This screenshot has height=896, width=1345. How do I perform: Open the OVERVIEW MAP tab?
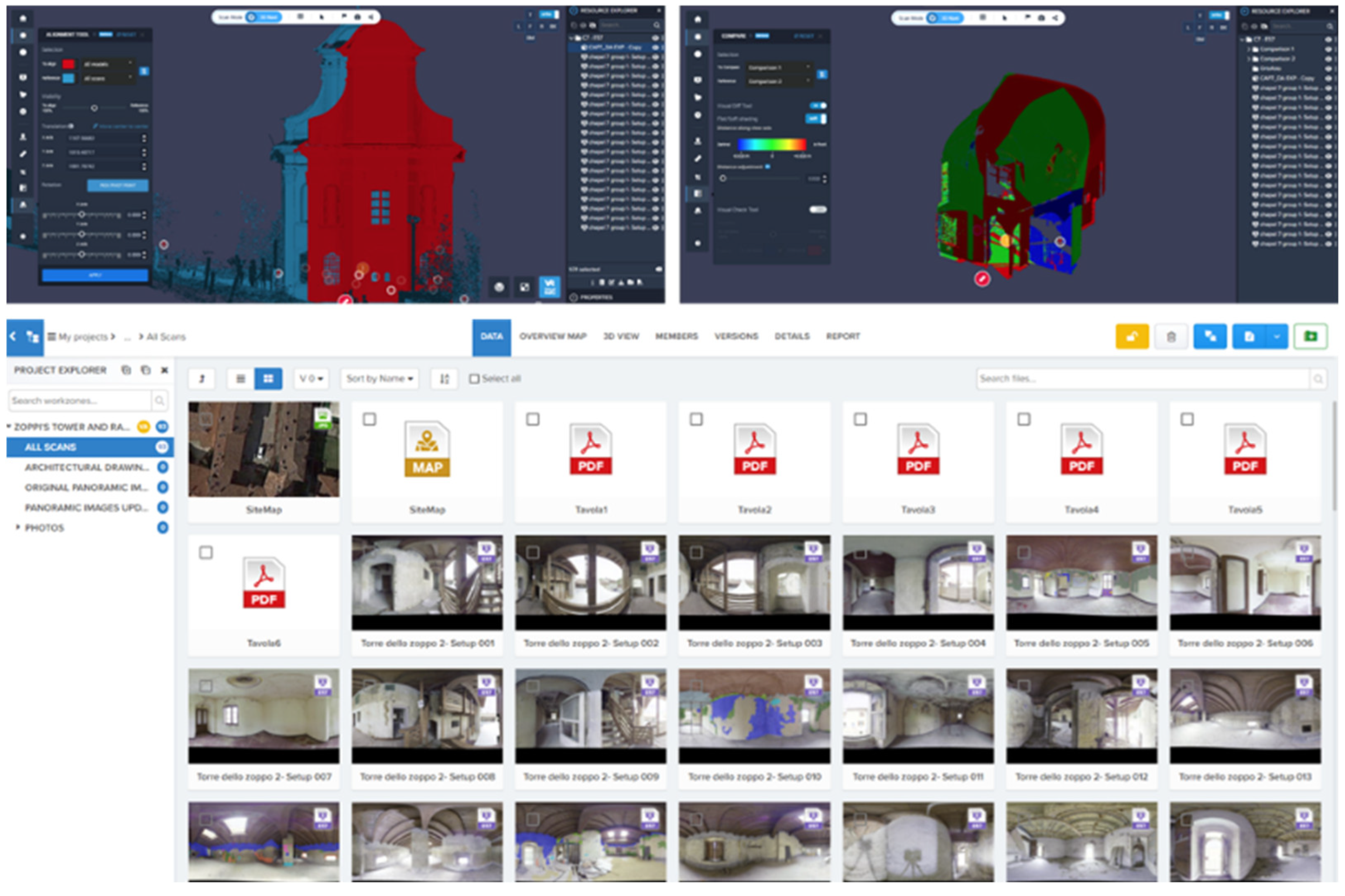552,337
